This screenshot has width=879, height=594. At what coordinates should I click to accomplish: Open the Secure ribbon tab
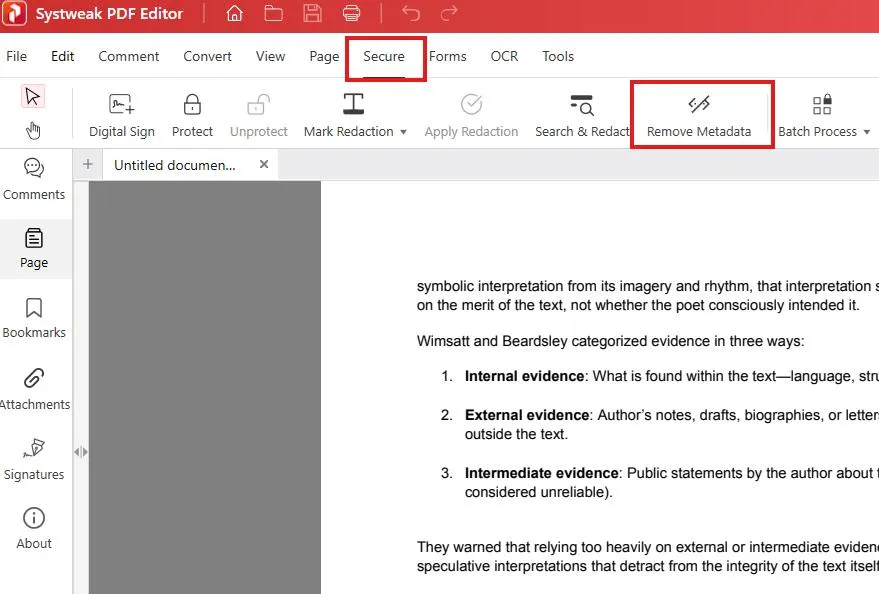385,57
